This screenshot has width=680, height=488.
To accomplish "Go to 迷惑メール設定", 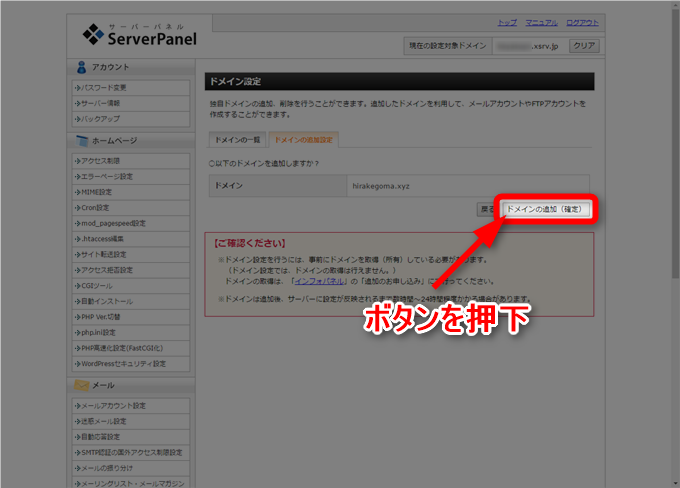I will pos(131,422).
